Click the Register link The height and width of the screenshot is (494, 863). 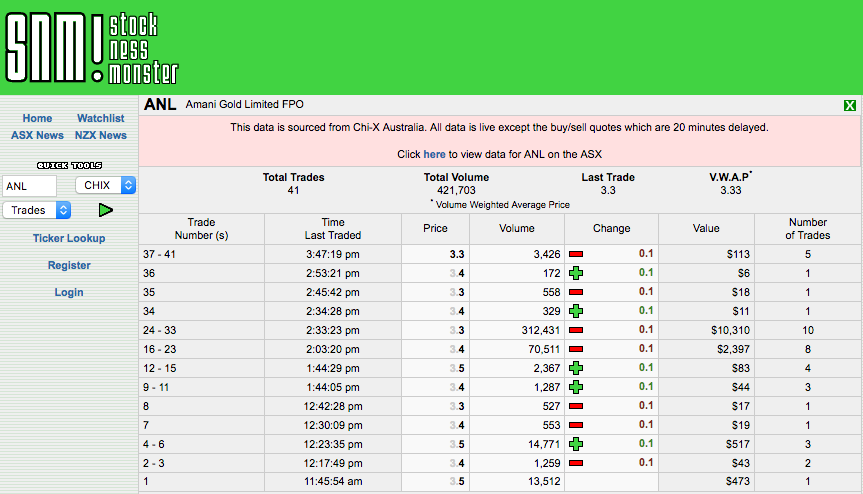[x=69, y=265]
